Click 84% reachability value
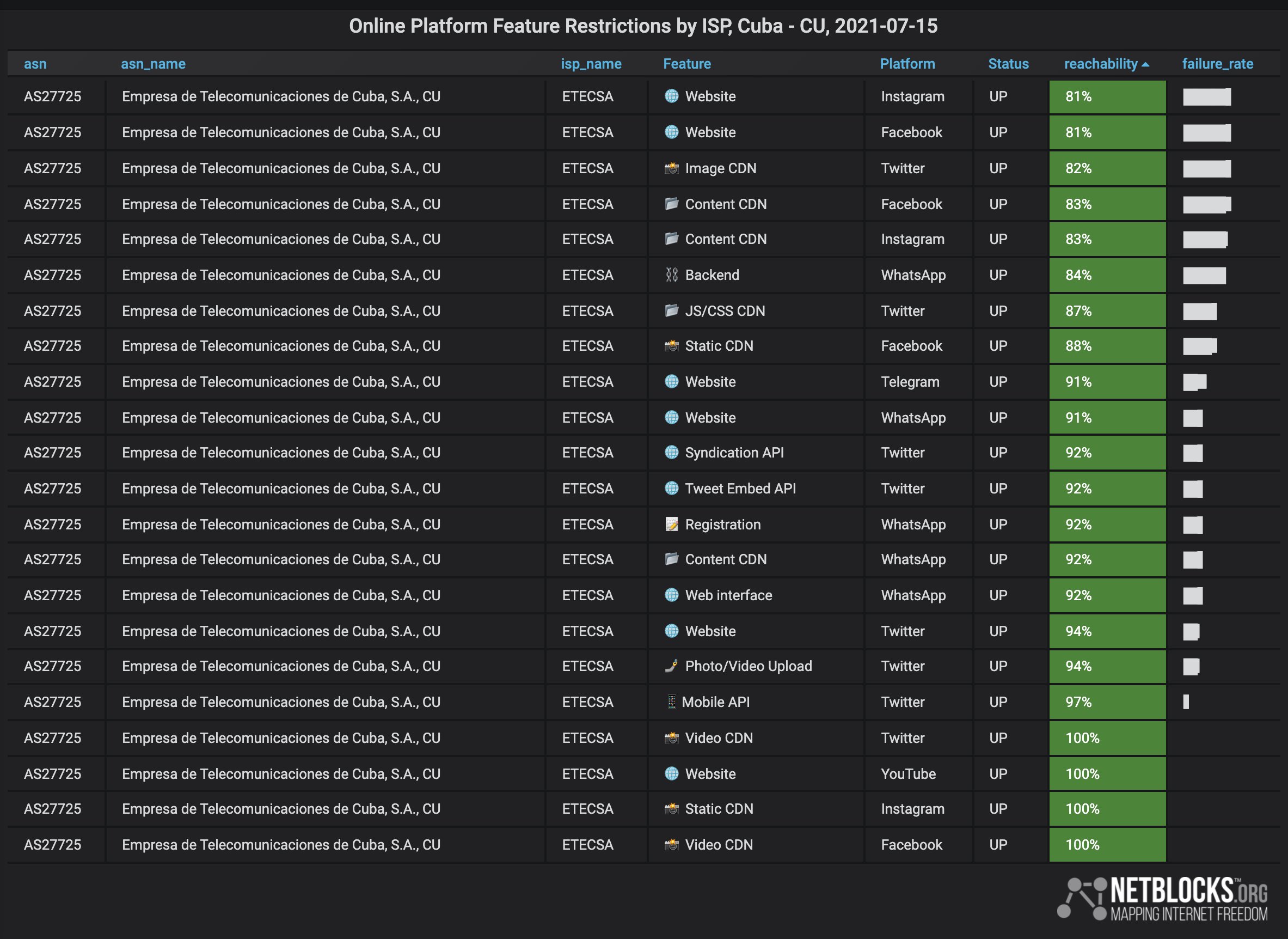 [1078, 275]
